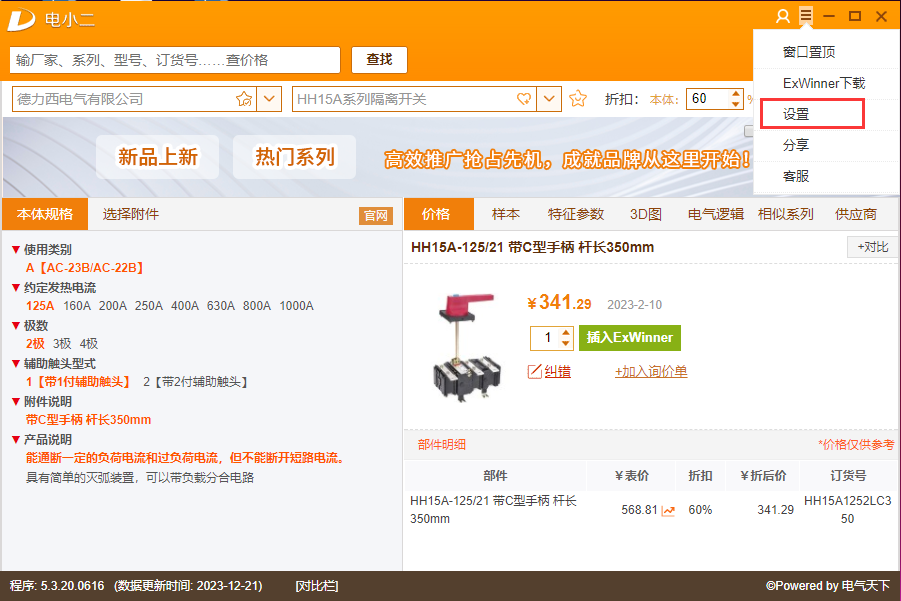Click the 查找 search button
The image size is (901, 601).
pos(379,60)
